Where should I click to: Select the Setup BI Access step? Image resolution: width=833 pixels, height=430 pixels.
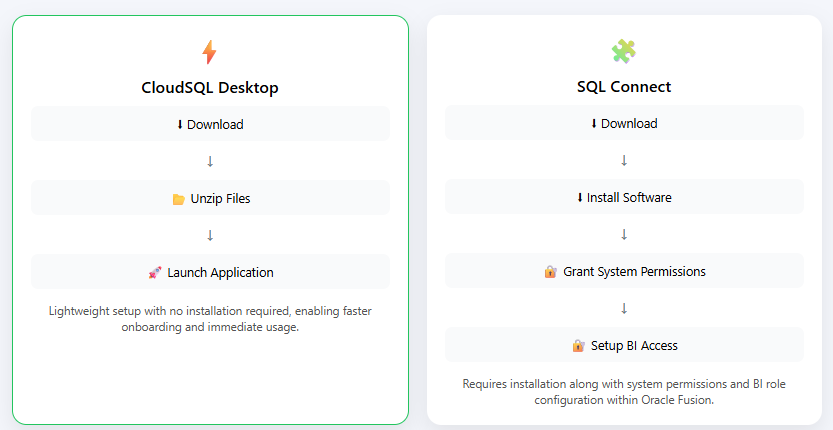624,345
